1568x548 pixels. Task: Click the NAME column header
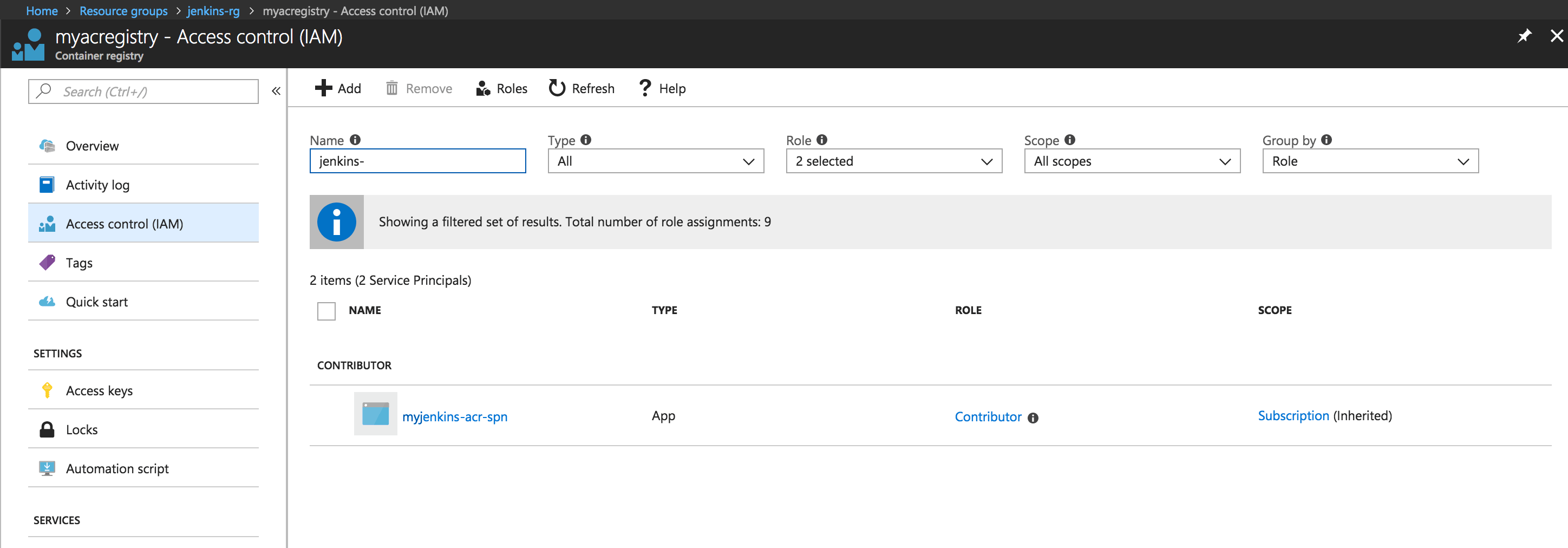tap(364, 310)
